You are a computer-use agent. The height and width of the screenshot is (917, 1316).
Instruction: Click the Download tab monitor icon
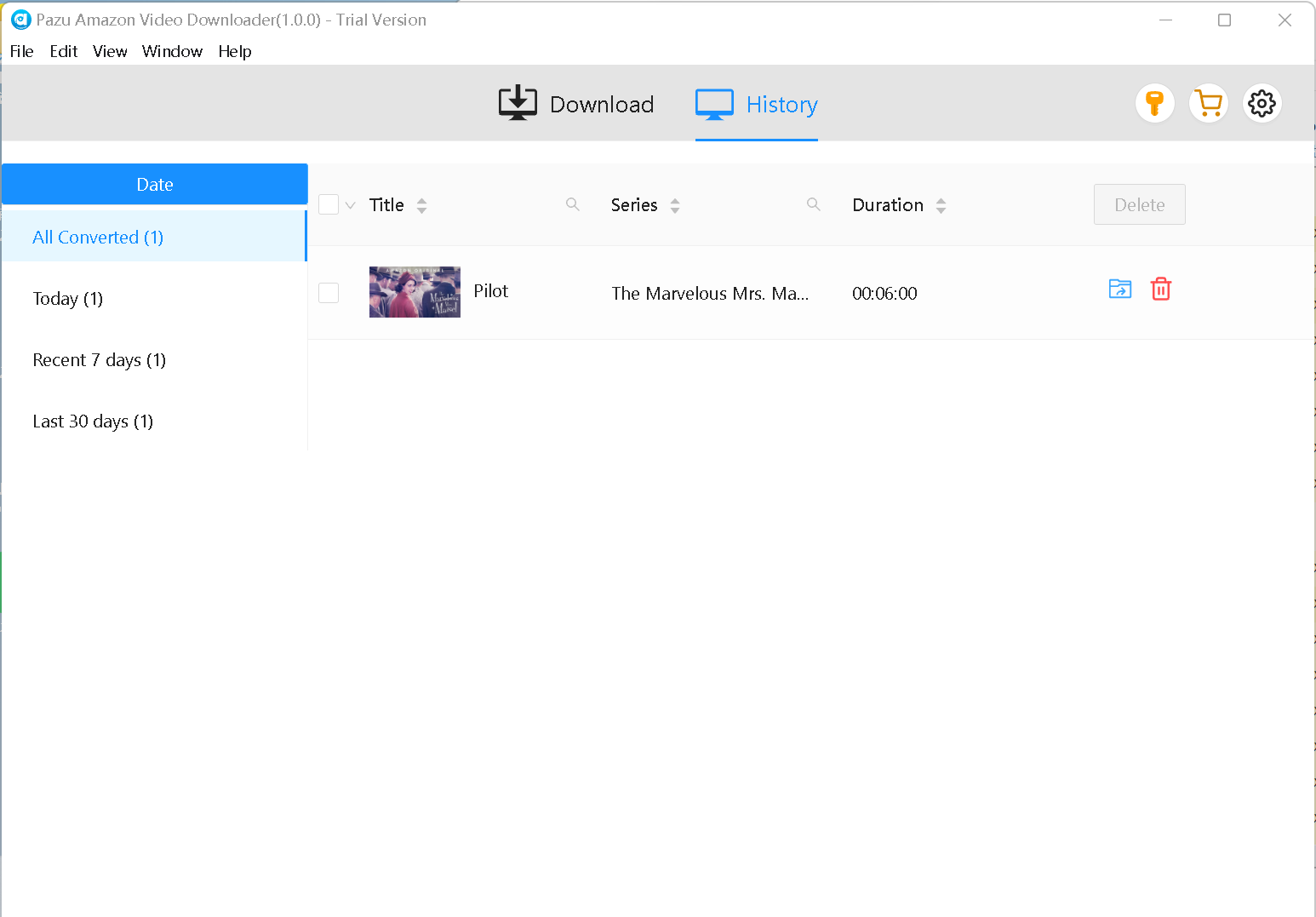point(517,102)
